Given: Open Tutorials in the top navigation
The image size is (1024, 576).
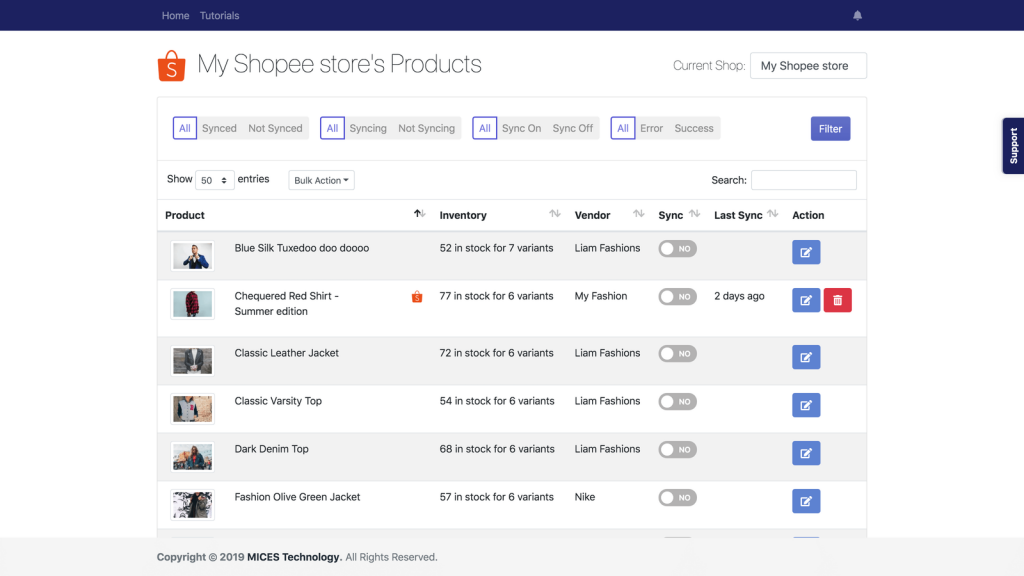Looking at the screenshot, I should (x=219, y=16).
